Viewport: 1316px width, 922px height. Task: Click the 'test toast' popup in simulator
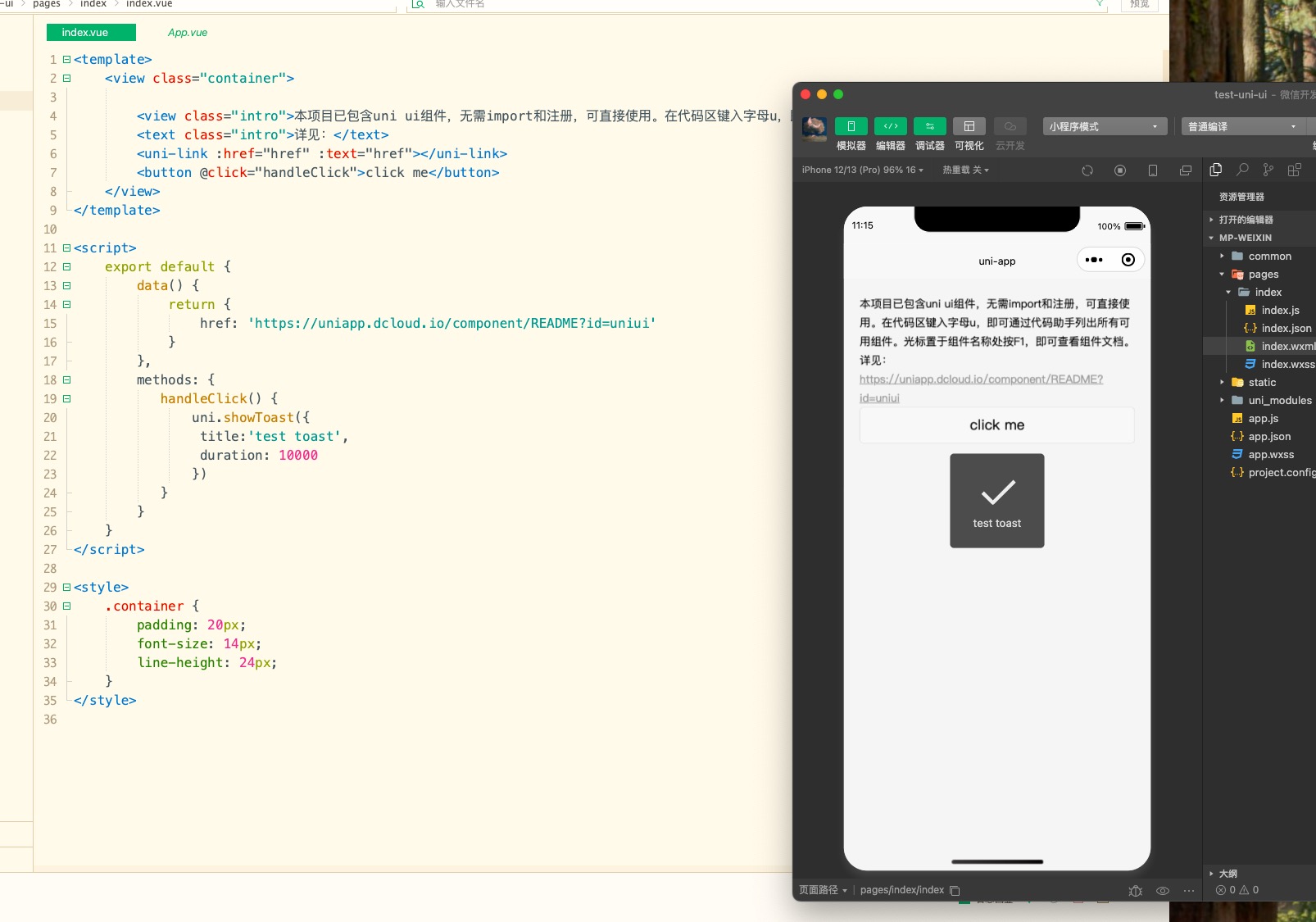(996, 501)
